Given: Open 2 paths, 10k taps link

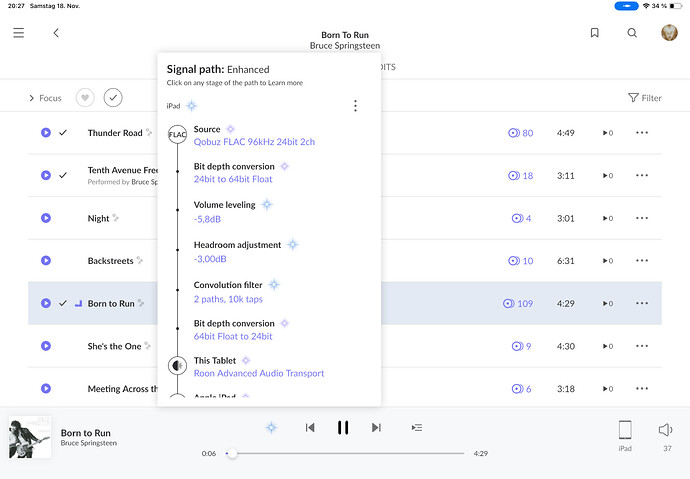Looking at the screenshot, I should 228,299.
